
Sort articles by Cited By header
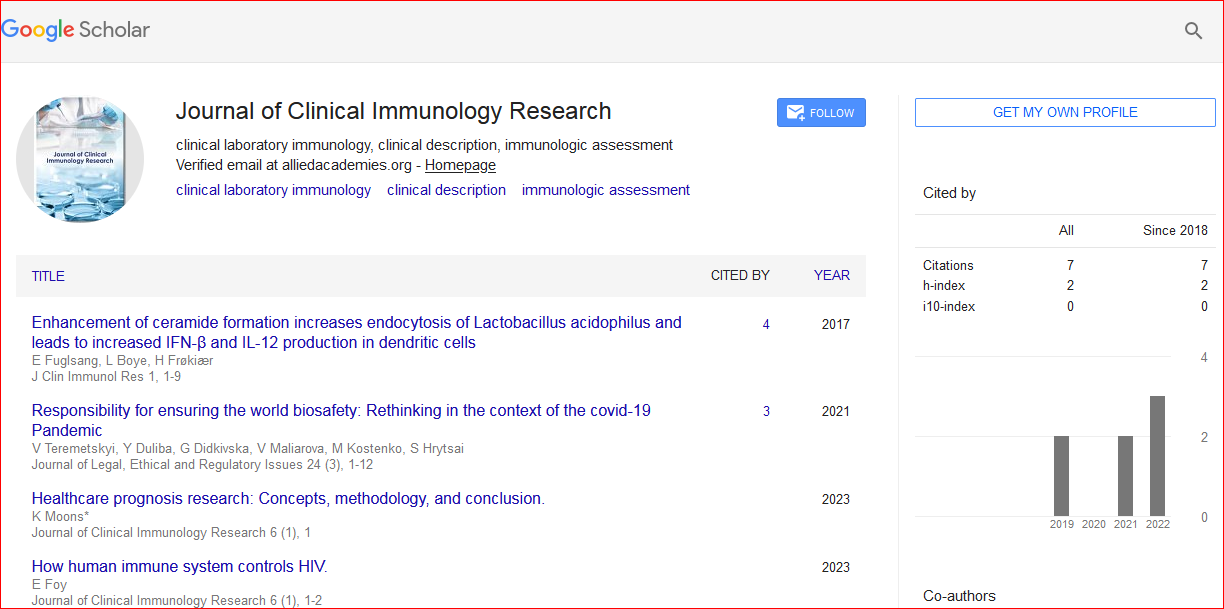click(739, 275)
